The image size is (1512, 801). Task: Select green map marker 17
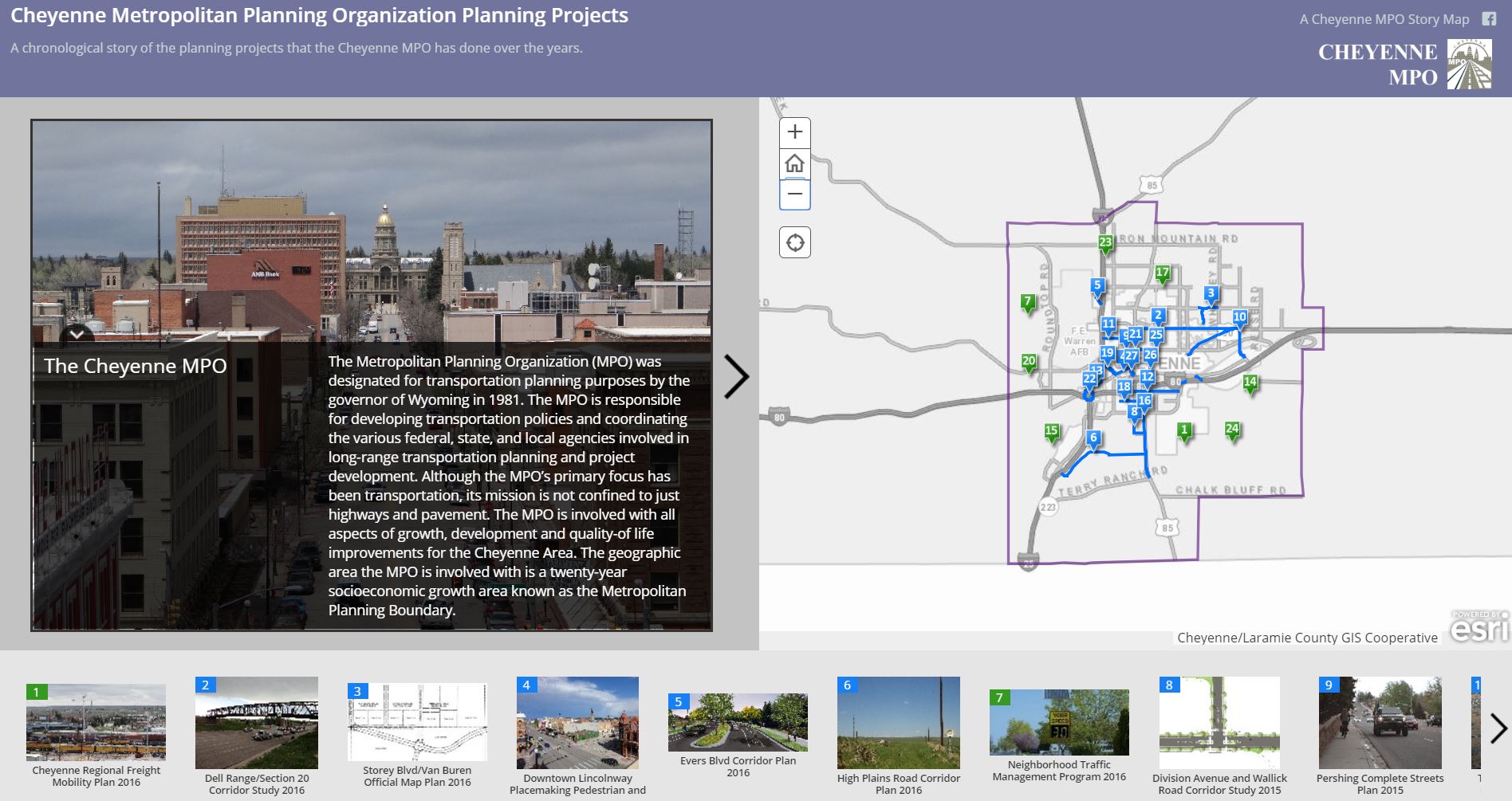tap(1163, 273)
